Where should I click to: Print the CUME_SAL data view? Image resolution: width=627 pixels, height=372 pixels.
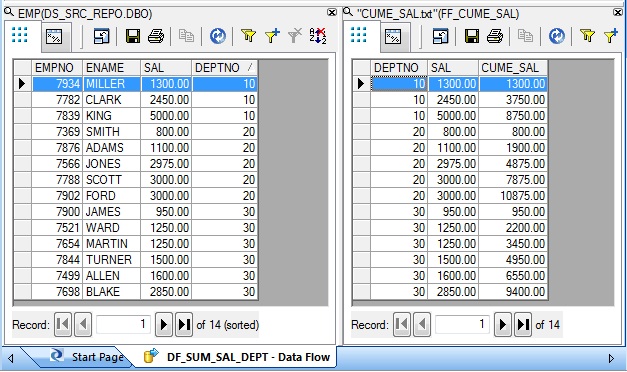coord(495,36)
